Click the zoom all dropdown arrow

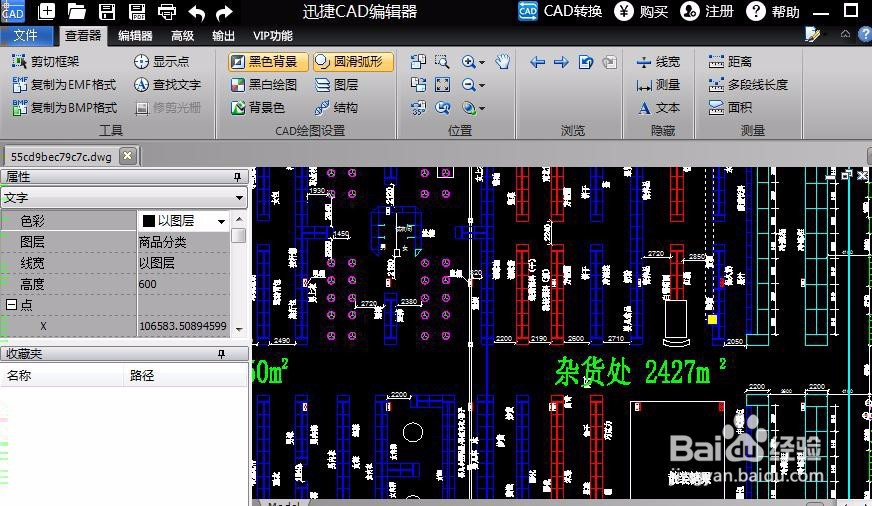[482, 108]
